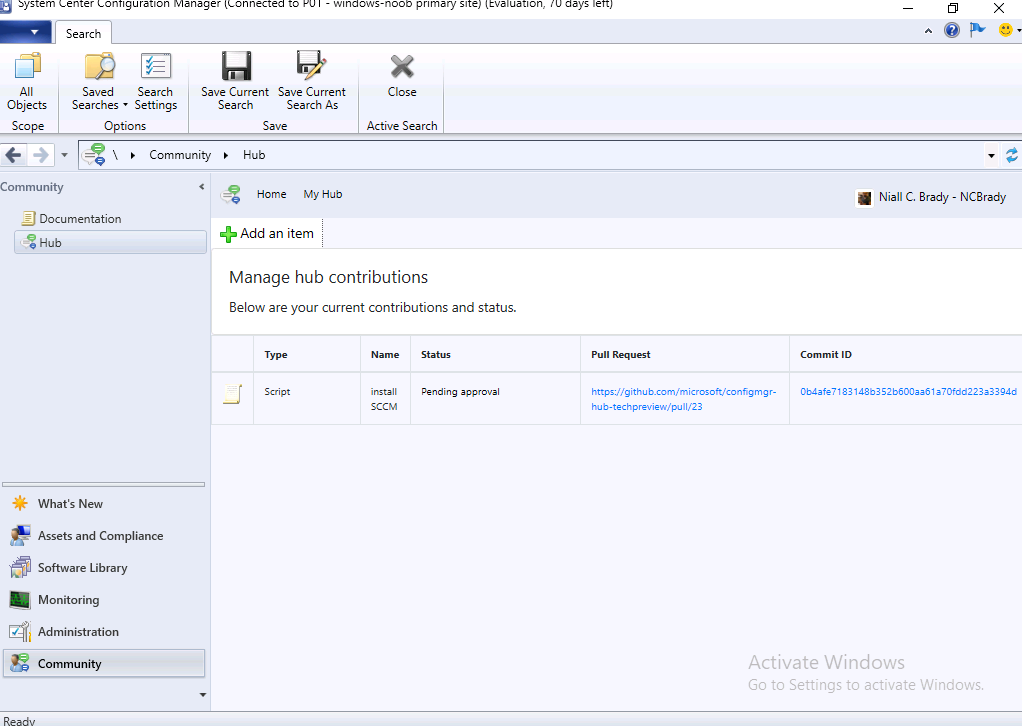Open the help question mark icon
This screenshot has width=1022, height=726.
coord(952,30)
